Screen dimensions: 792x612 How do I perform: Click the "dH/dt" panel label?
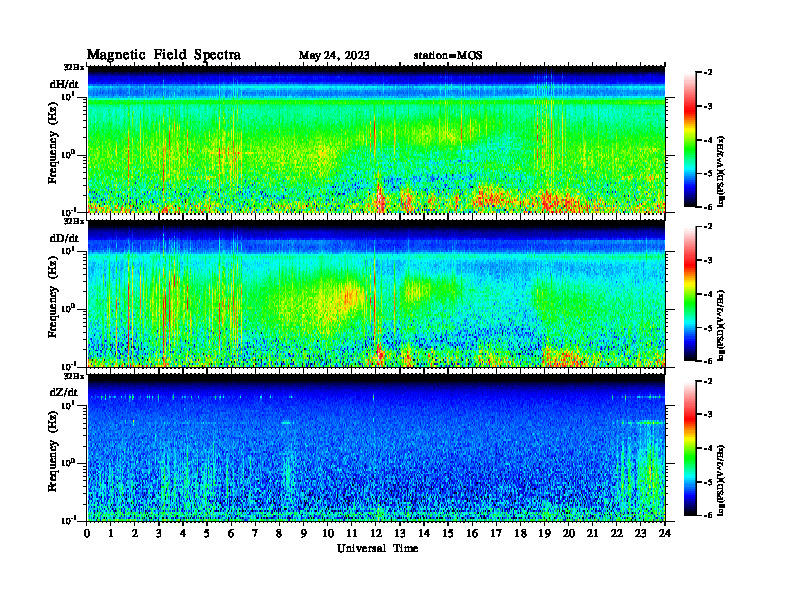64,84
